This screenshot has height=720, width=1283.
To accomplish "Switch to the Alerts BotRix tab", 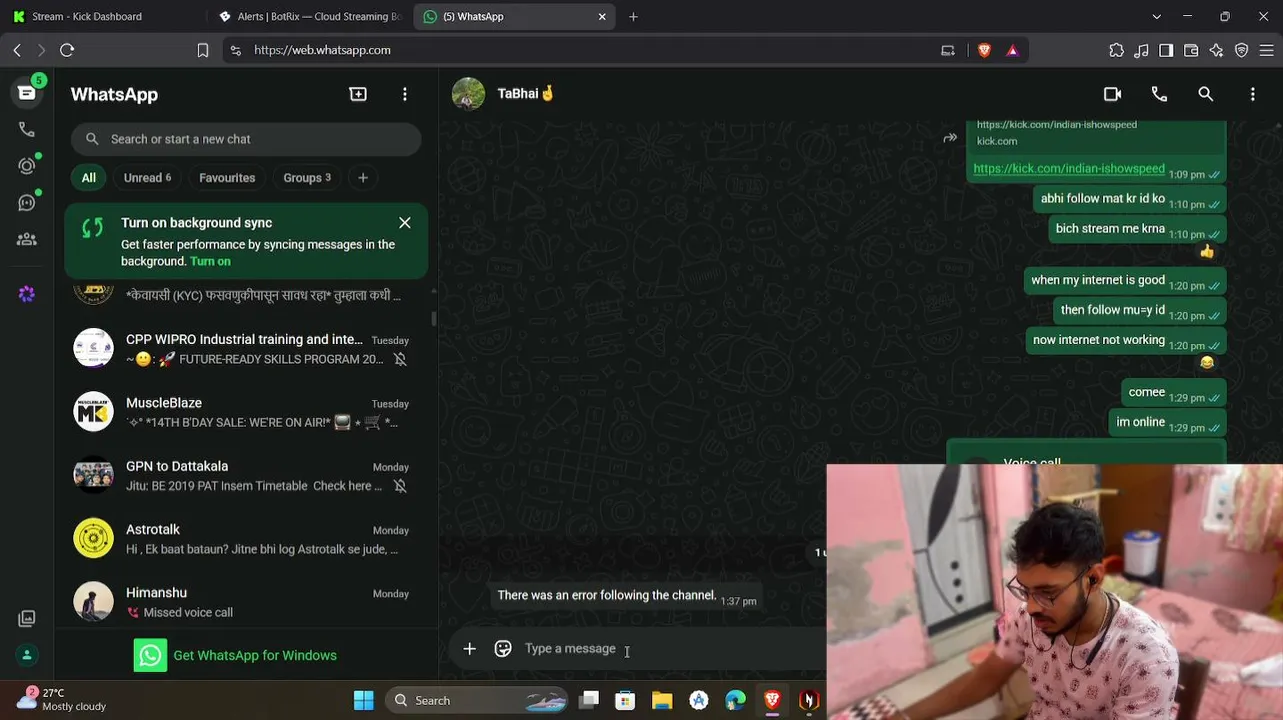I will pos(310,16).
